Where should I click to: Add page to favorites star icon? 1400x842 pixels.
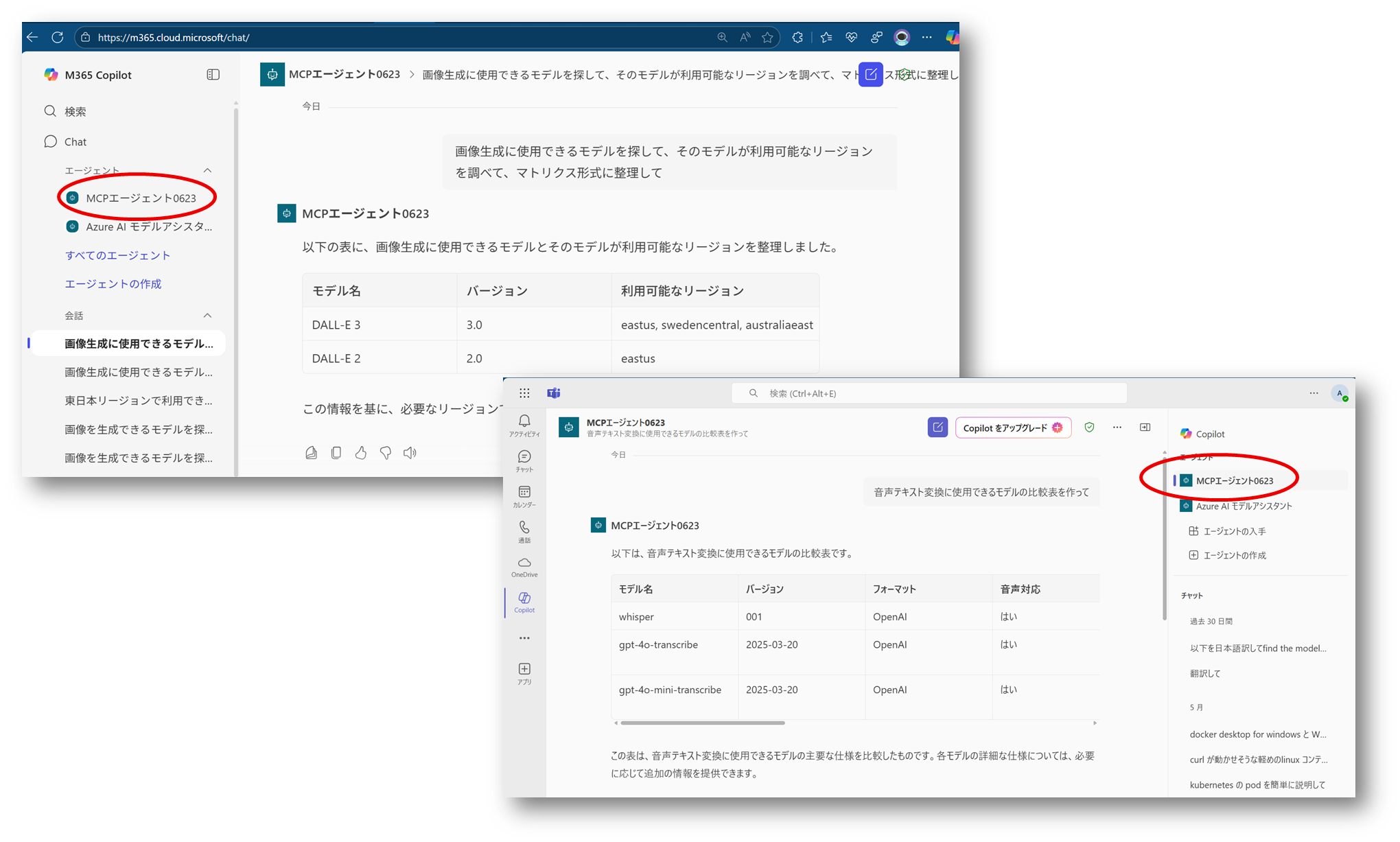click(767, 37)
